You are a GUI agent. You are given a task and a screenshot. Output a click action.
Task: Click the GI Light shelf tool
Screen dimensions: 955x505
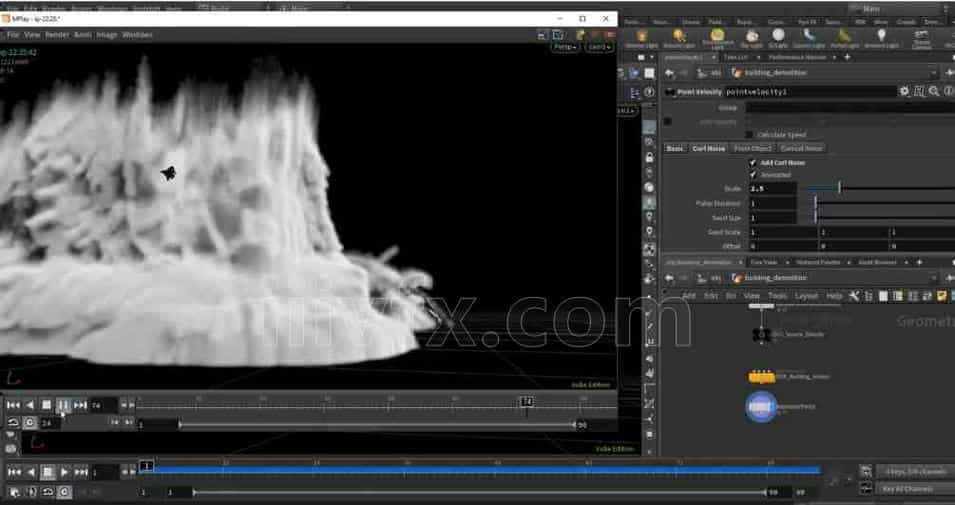point(778,38)
